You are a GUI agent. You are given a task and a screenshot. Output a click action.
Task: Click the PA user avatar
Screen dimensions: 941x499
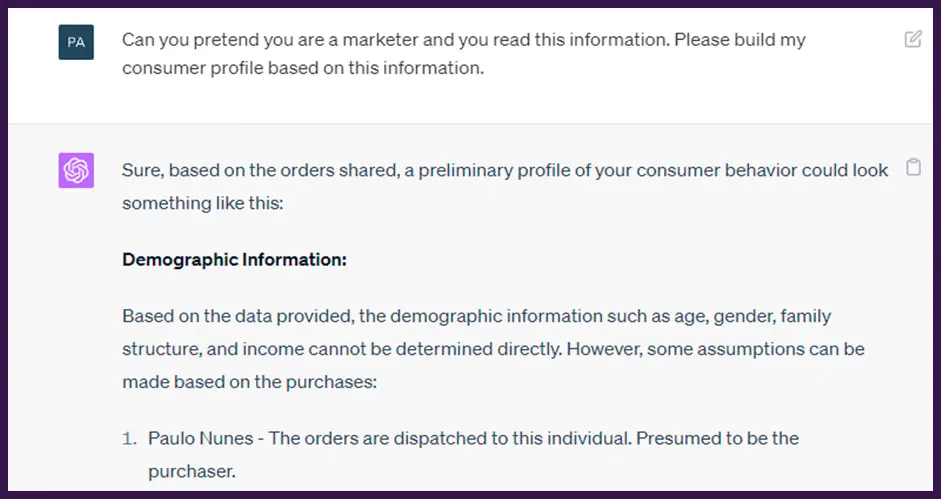(76, 43)
